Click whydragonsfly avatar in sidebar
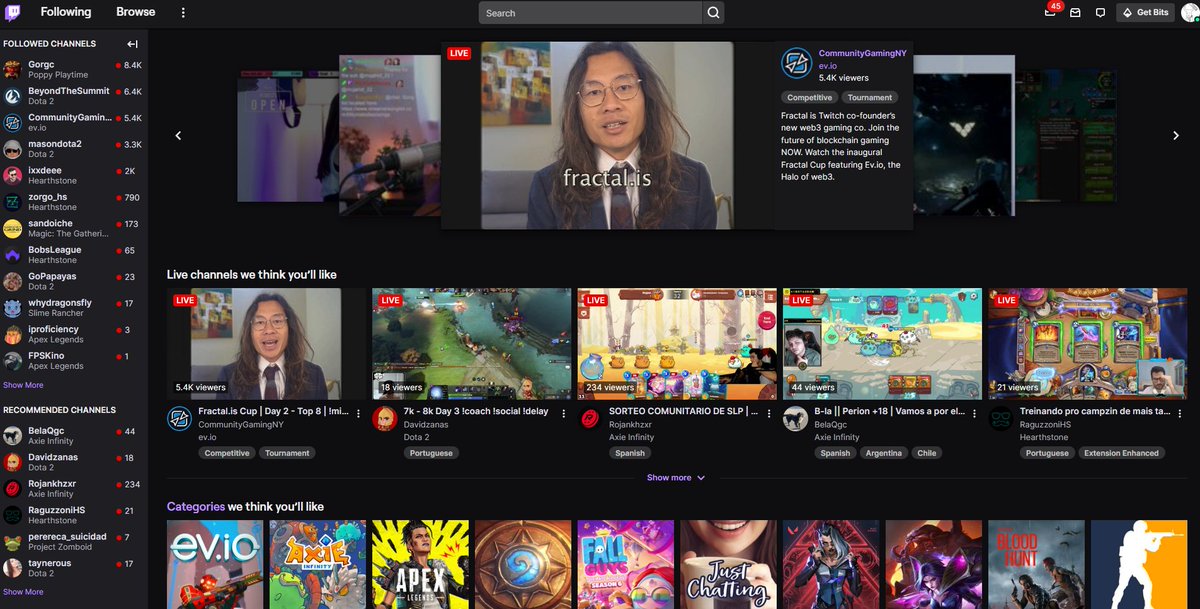Screen dimensions: 1200x609 pos(12,308)
